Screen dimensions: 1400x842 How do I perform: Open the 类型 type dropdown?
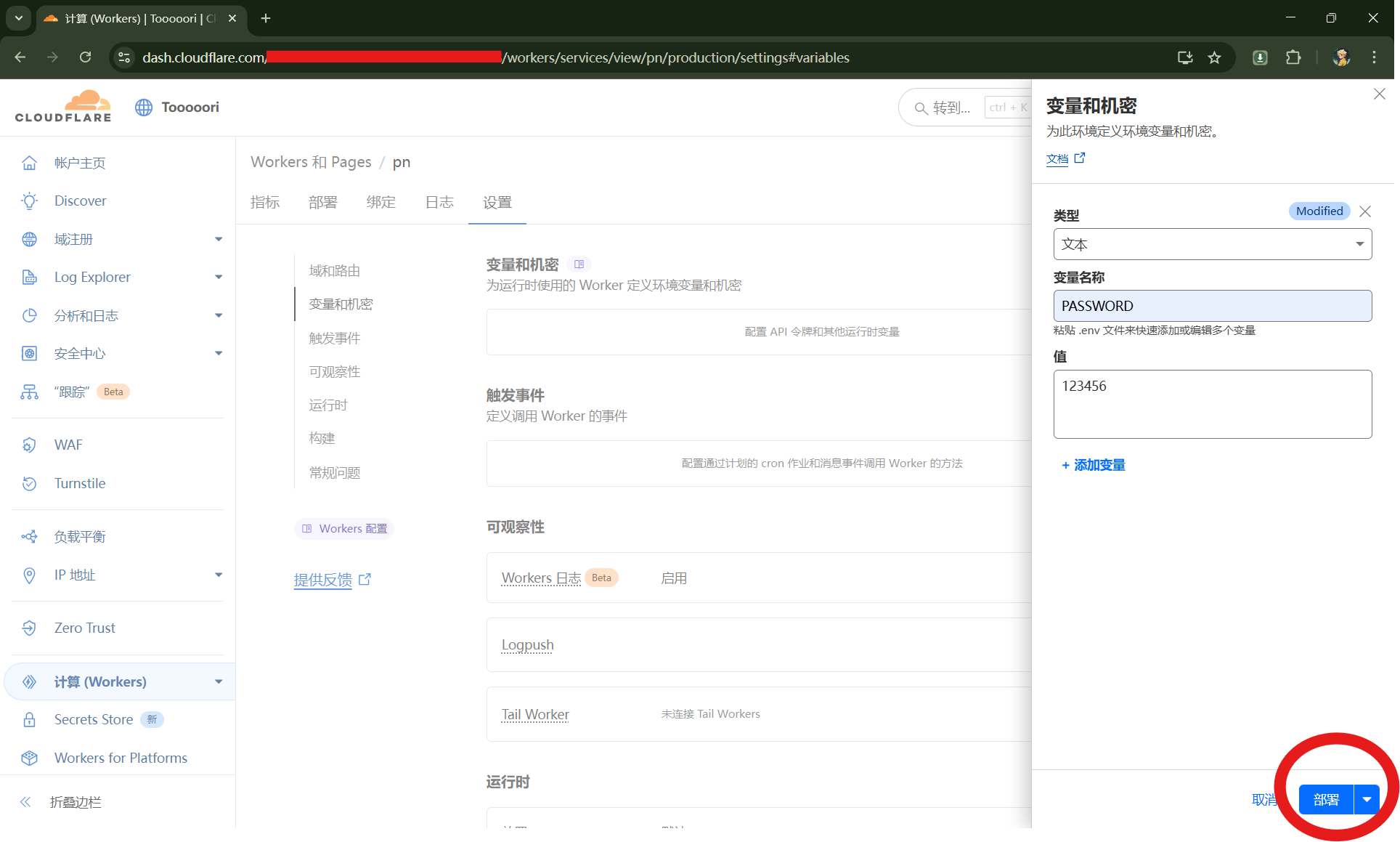pyautogui.click(x=1212, y=244)
